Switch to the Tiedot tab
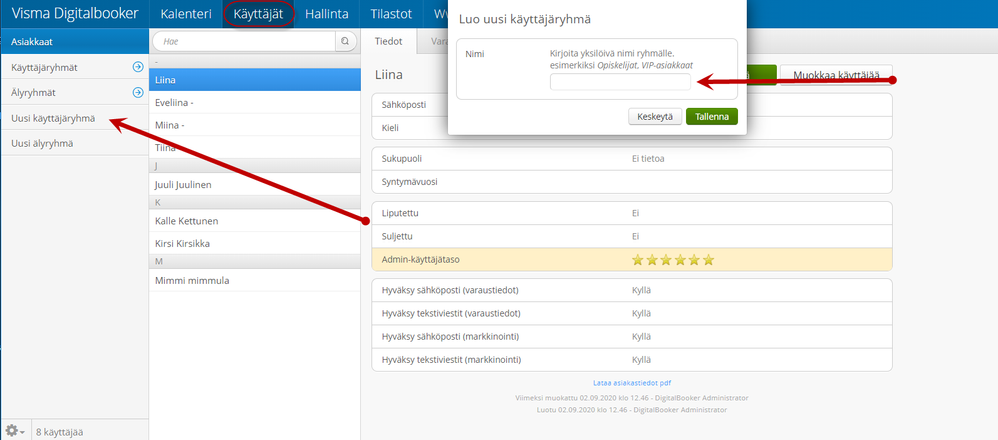The image size is (998, 440). pyautogui.click(x=389, y=41)
